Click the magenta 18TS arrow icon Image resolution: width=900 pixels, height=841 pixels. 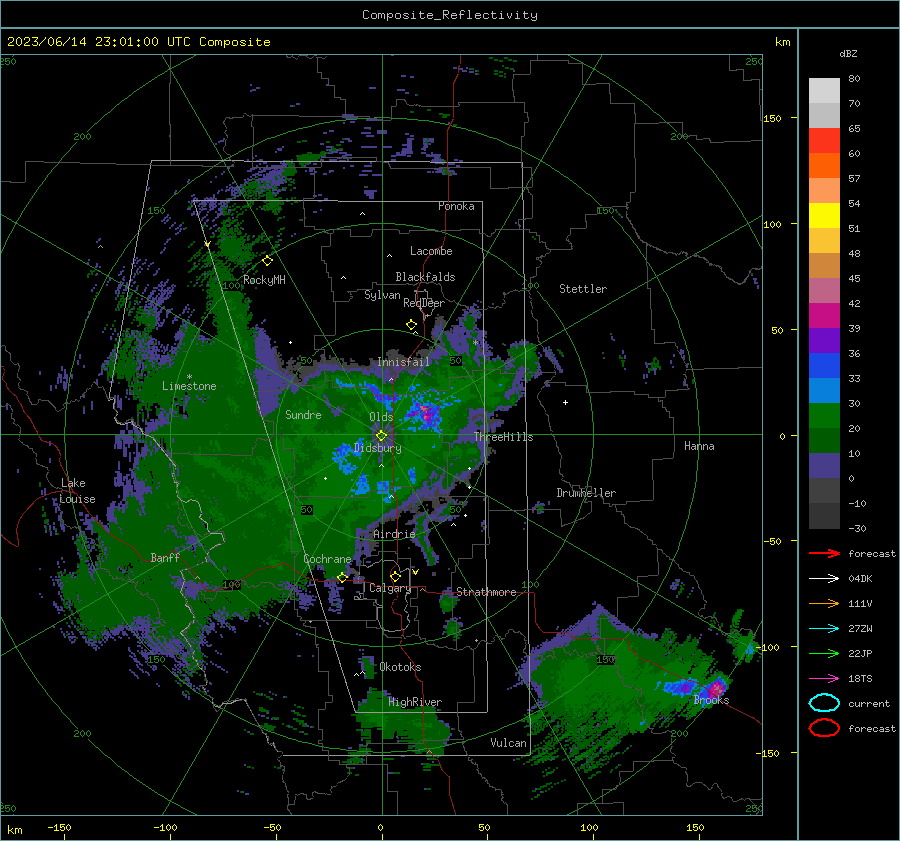[x=824, y=679]
